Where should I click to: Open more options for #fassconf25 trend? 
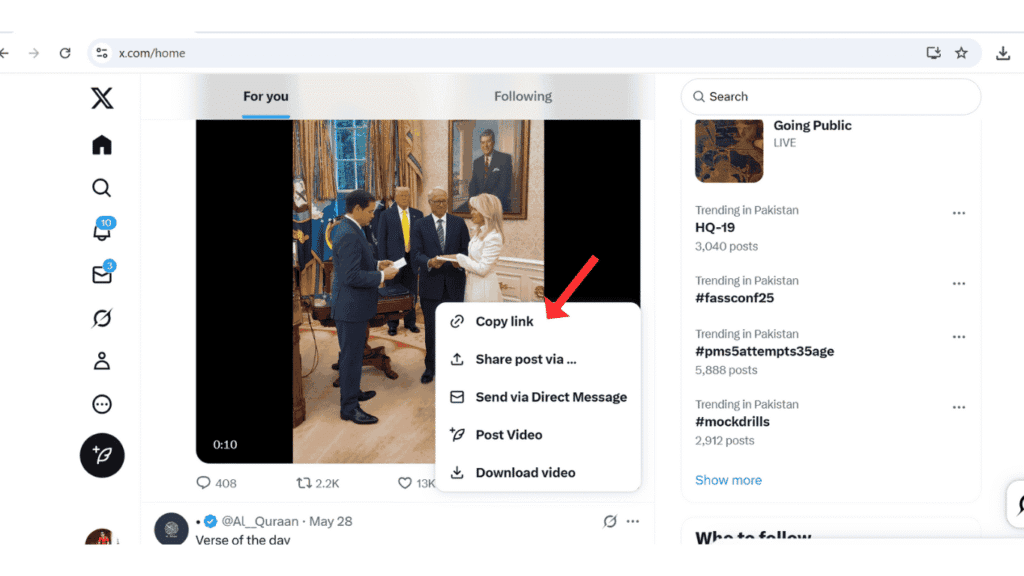pos(959,284)
